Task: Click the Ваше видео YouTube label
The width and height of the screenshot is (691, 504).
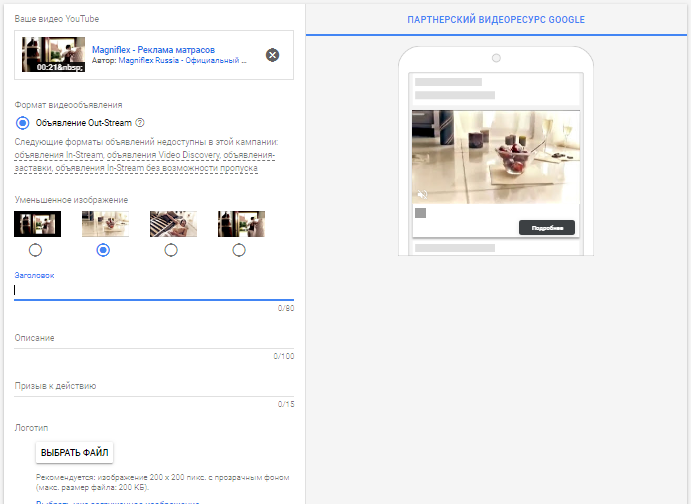Action: (57, 19)
